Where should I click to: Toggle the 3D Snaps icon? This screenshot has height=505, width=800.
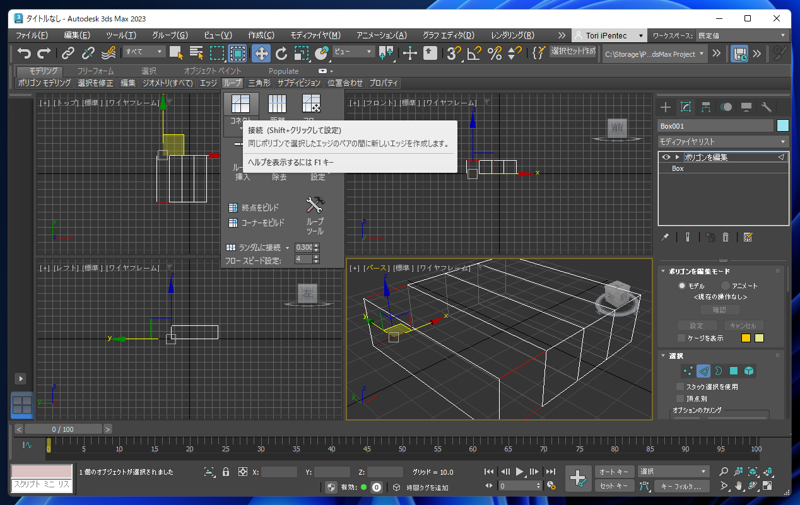point(453,53)
